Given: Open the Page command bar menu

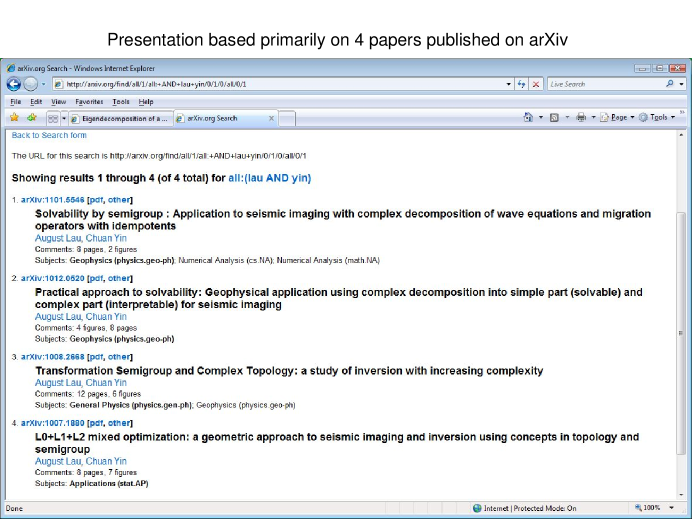Looking at the screenshot, I should (x=617, y=117).
